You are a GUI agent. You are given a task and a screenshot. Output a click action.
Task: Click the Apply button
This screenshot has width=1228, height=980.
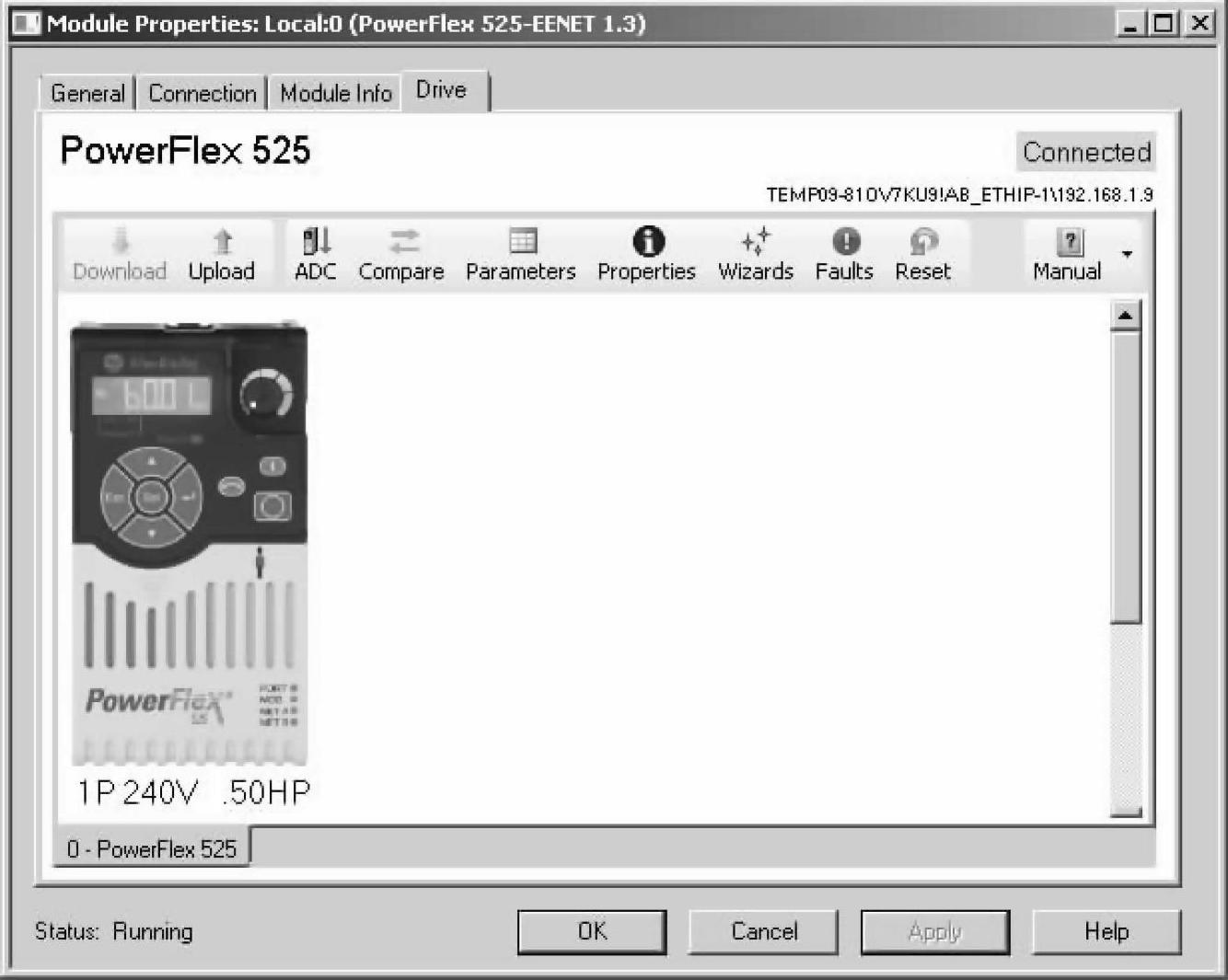[x=935, y=931]
